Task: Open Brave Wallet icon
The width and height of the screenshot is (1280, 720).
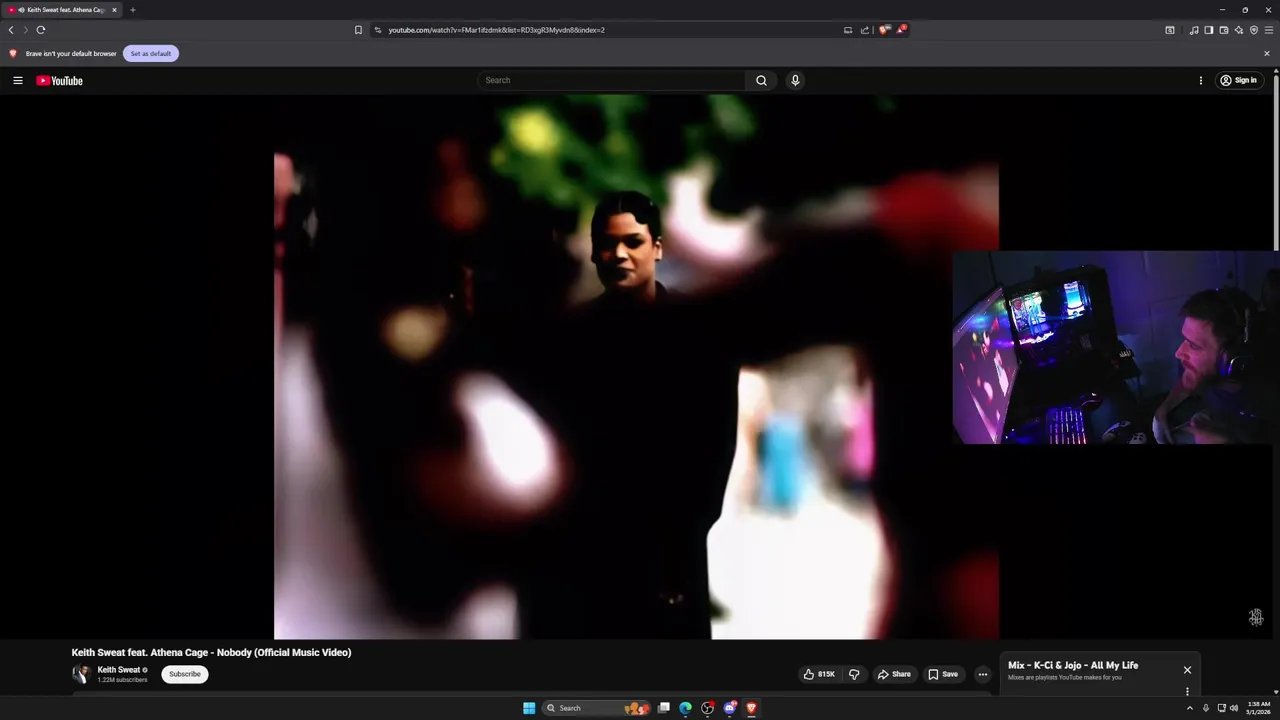Action: point(1224,30)
